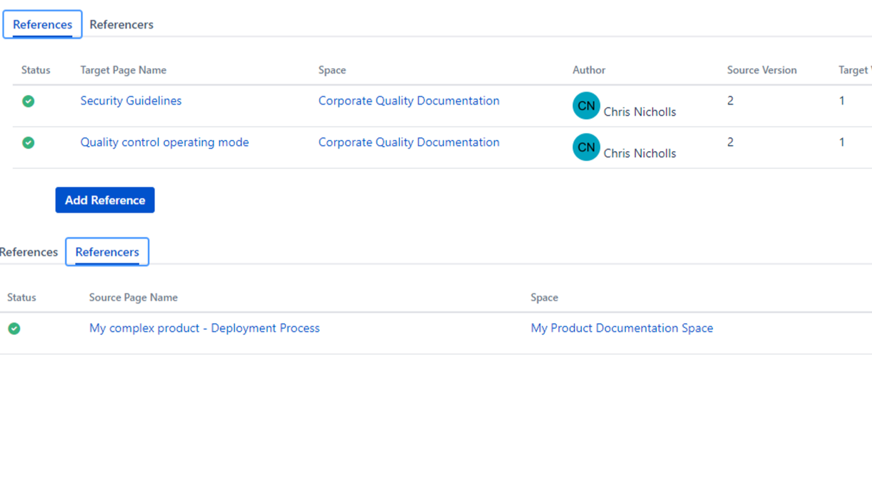This screenshot has width=872, height=496.
Task: Click the Target Page Name column header
Action: 123,70
